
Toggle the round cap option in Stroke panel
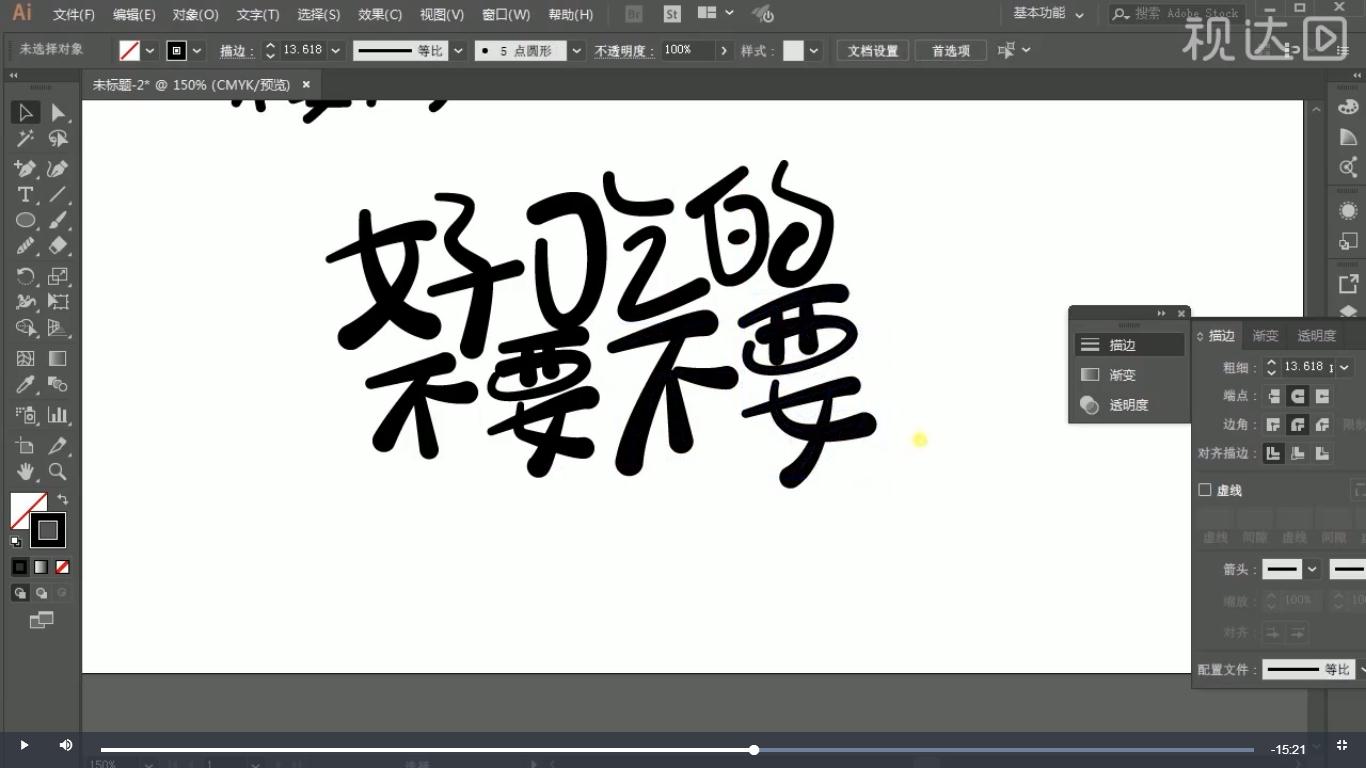[x=1296, y=396]
